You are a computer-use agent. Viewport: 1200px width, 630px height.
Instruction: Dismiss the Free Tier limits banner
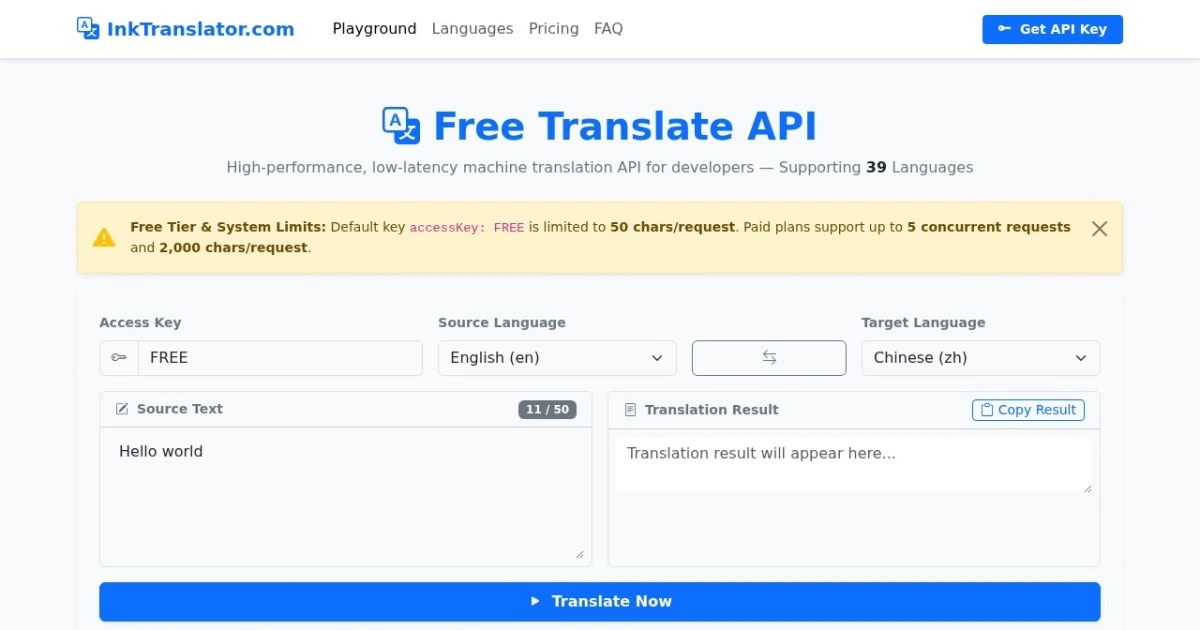click(x=1099, y=228)
